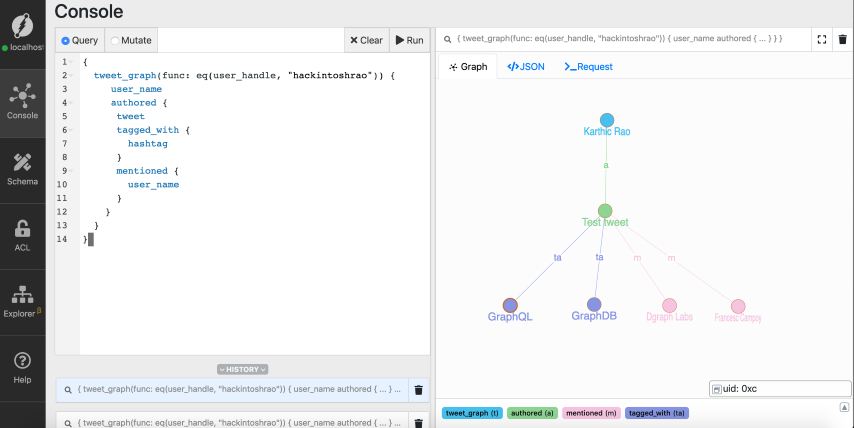Collapse the tweet_graph block fold arrow on line 2
The image size is (854, 428).
pyautogui.click(x=74, y=75)
